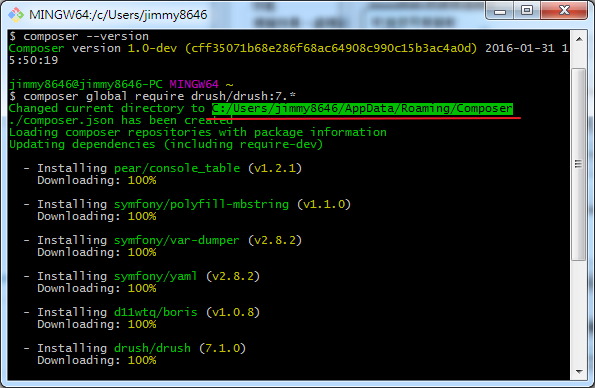Click the scrollbar down arrow

pyautogui.click(x=579, y=371)
